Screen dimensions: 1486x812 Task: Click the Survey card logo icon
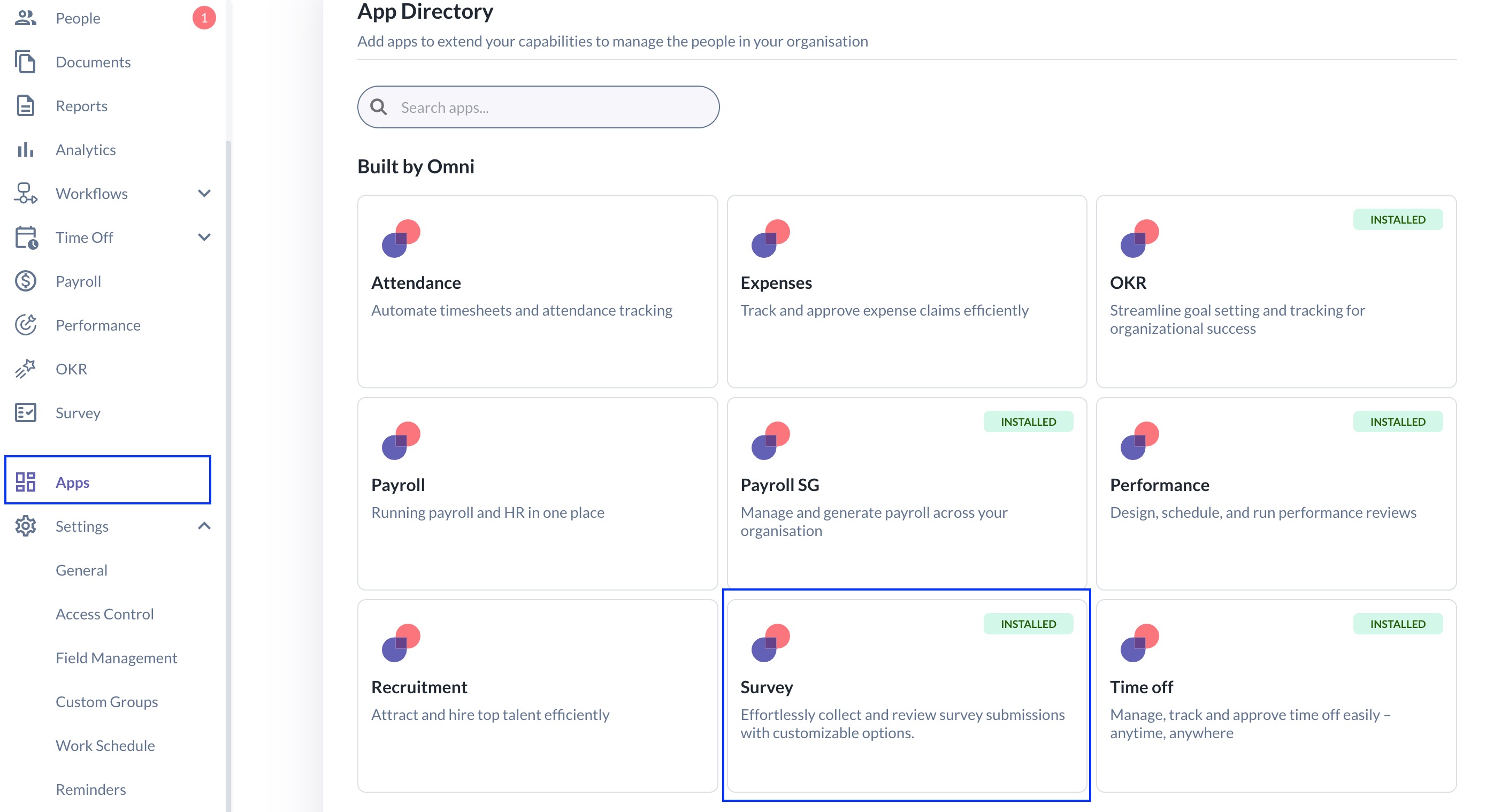coord(770,642)
